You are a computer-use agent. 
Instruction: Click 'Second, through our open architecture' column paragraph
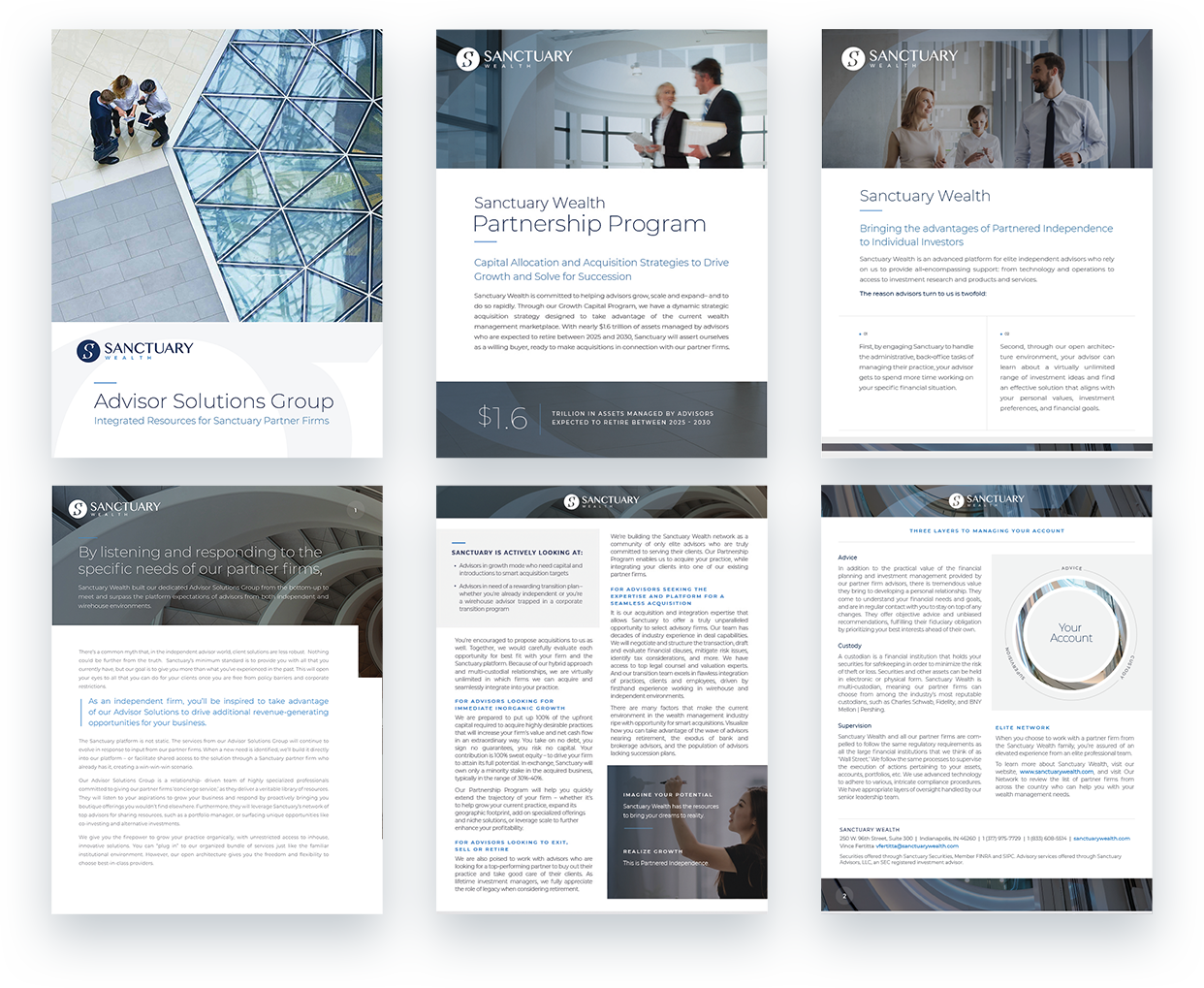click(x=1057, y=377)
